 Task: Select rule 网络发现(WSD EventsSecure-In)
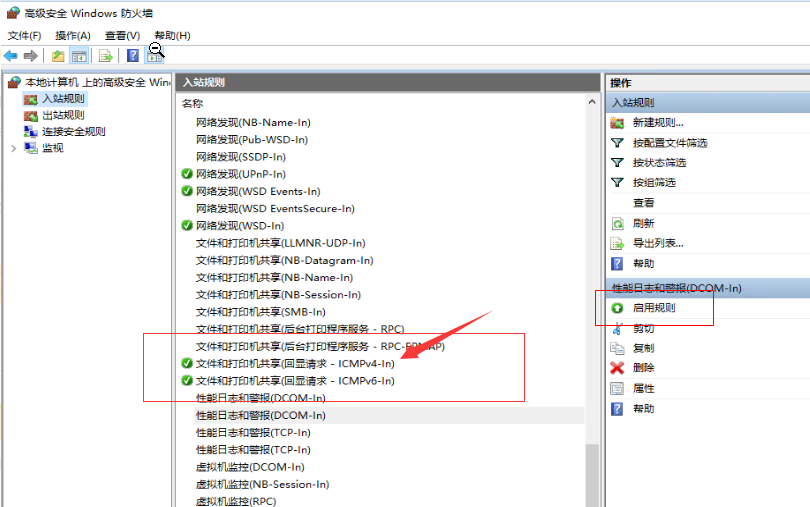[275, 208]
